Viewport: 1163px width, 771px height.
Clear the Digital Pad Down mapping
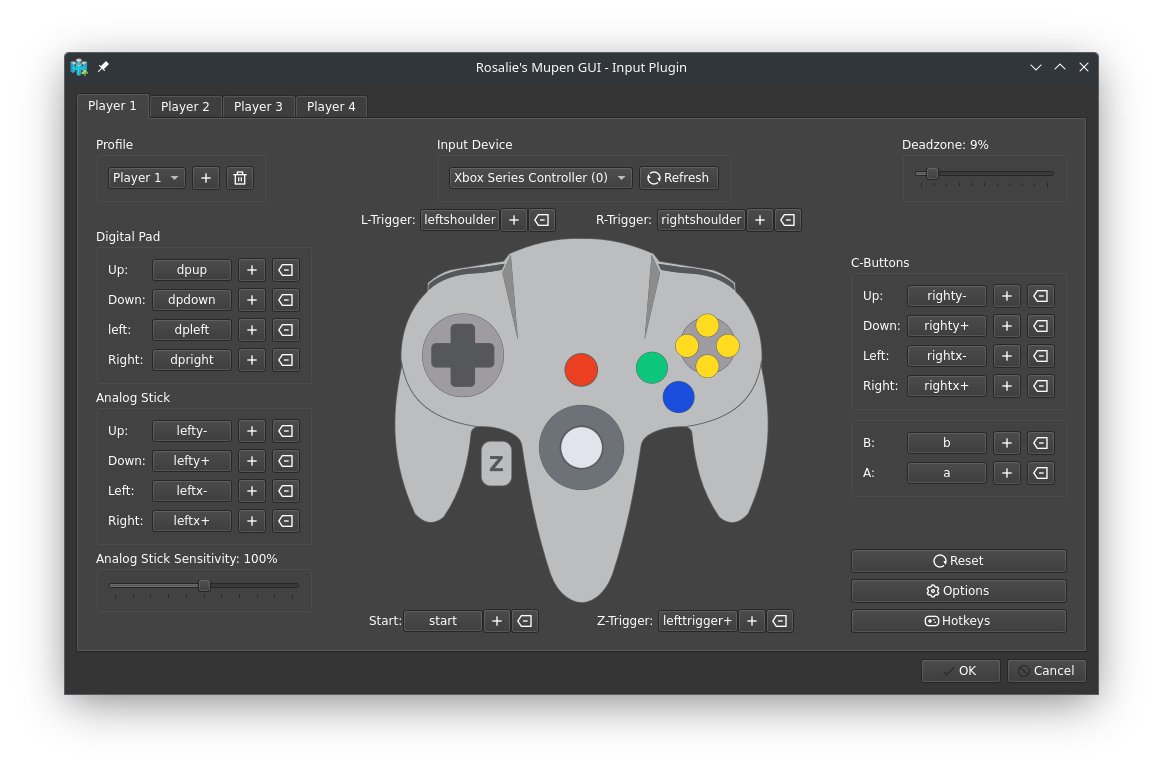pyautogui.click(x=286, y=300)
